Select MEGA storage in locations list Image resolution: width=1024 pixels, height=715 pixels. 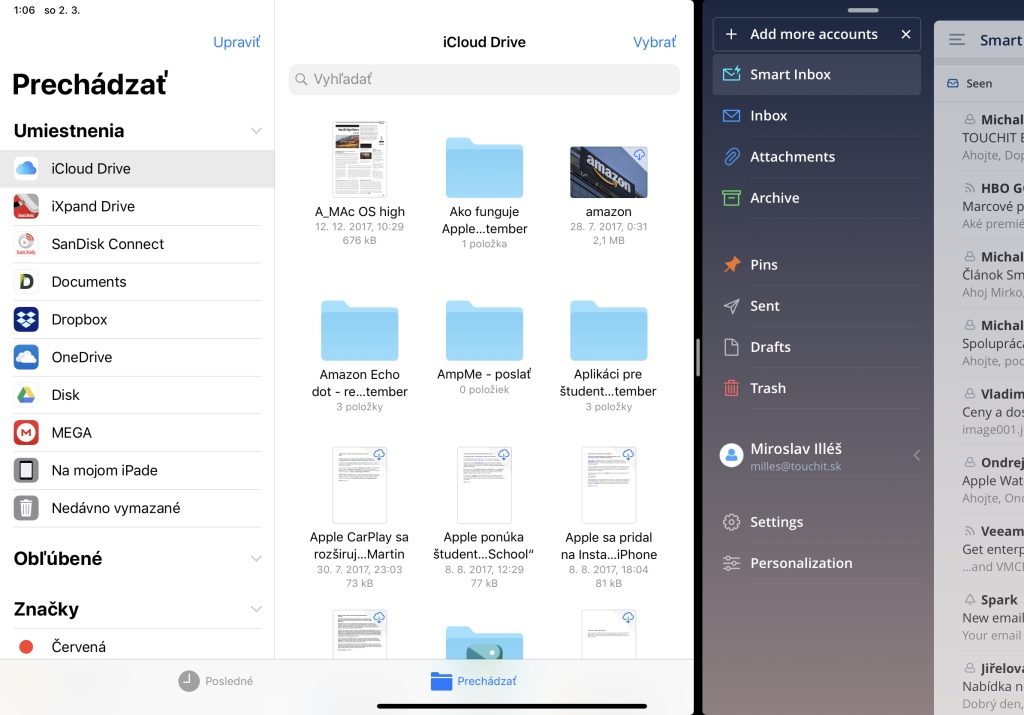(72, 433)
